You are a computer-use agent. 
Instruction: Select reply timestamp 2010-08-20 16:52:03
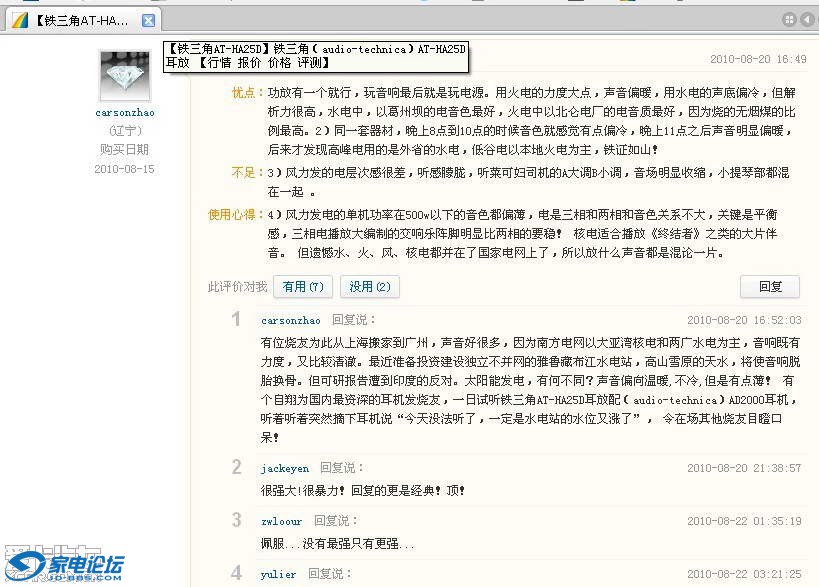tap(744, 320)
